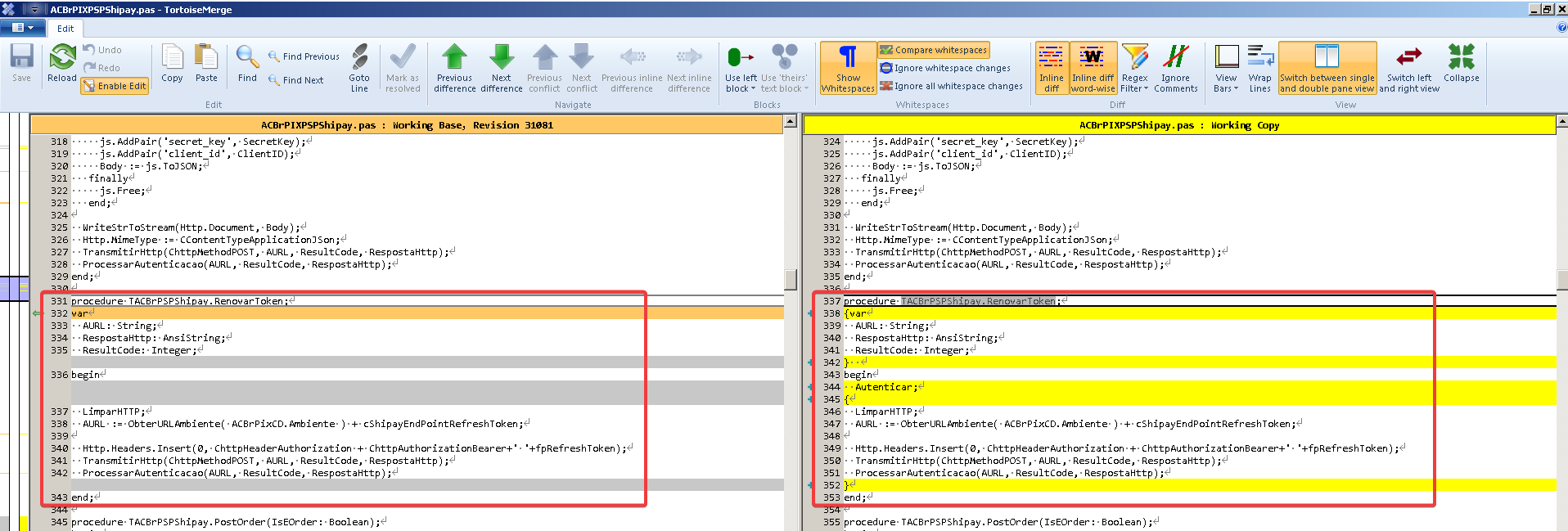
Task: Go to the next conflict
Action: click(x=582, y=68)
